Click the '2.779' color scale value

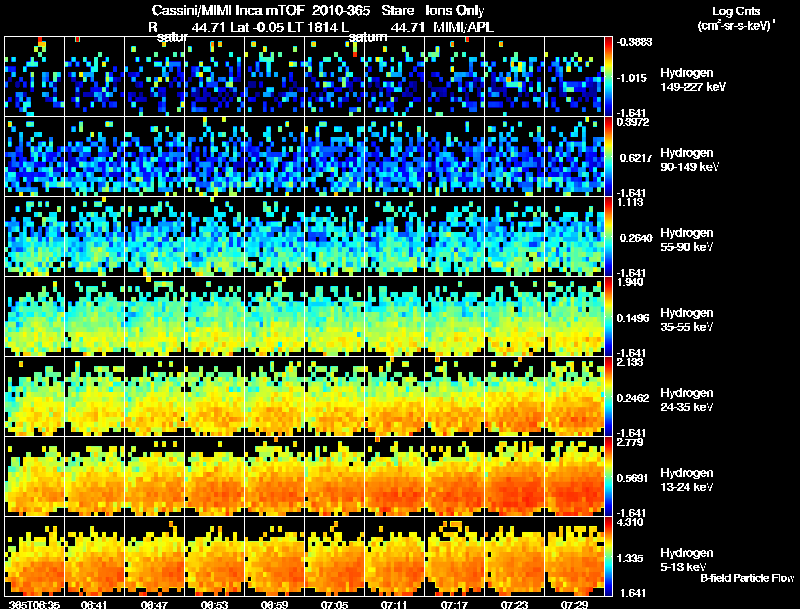click(630, 442)
